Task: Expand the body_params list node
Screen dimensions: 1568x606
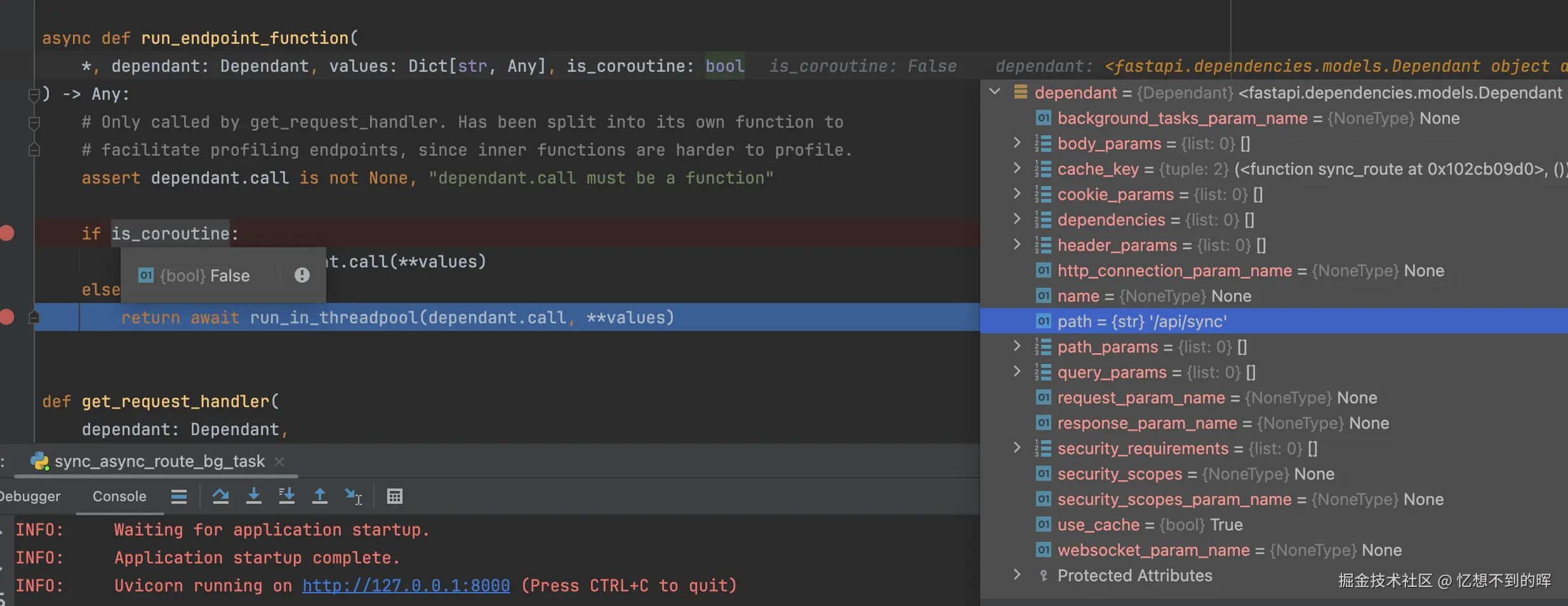Action: tap(1017, 143)
